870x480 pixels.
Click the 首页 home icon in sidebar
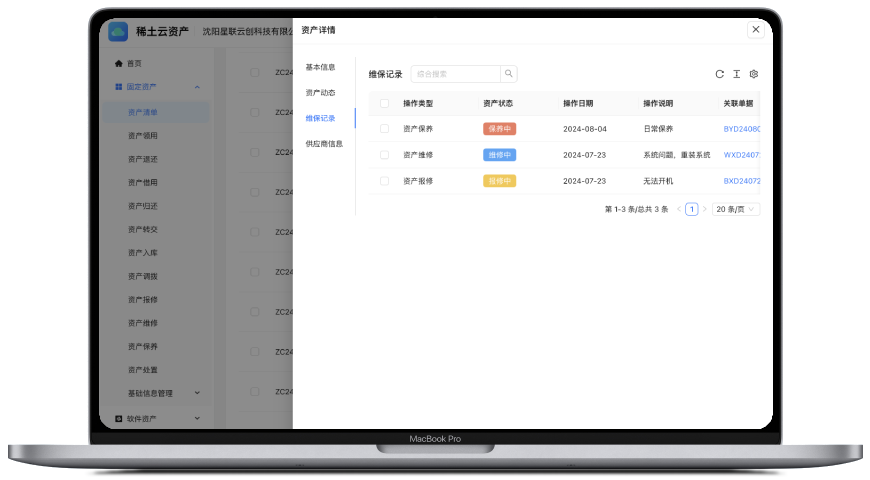[119, 63]
